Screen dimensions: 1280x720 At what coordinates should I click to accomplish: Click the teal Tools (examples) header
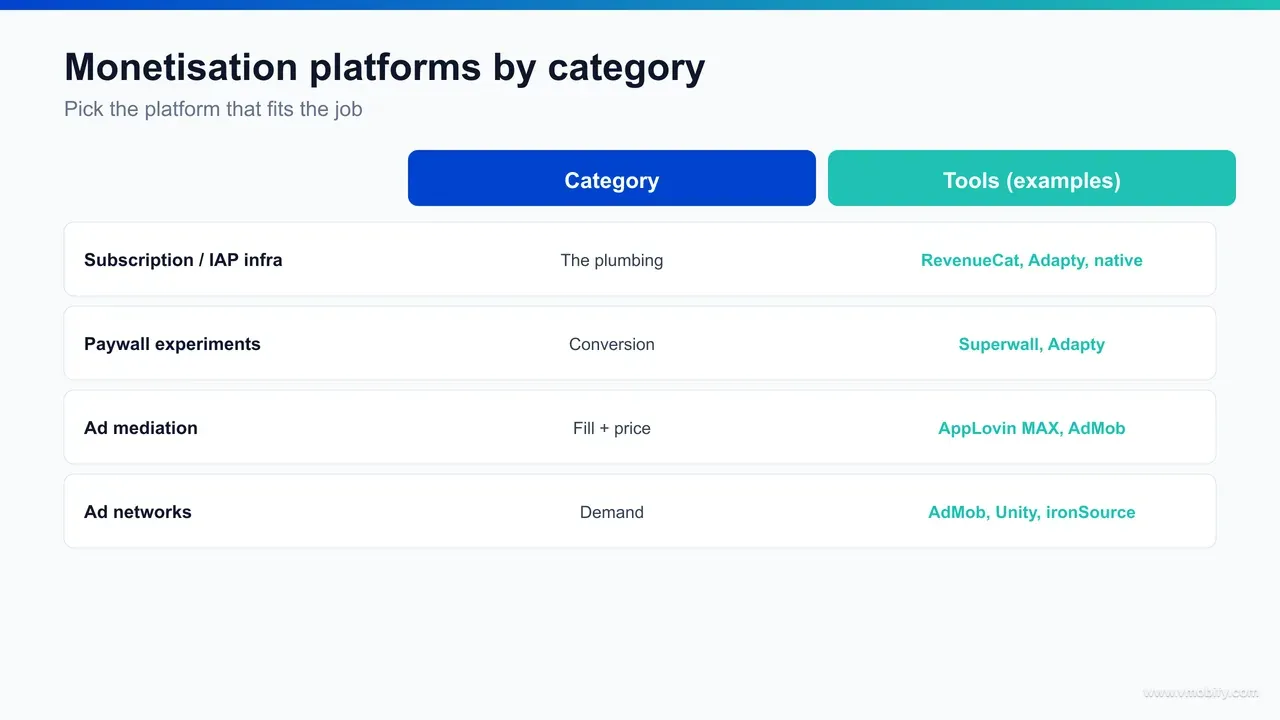click(1032, 178)
